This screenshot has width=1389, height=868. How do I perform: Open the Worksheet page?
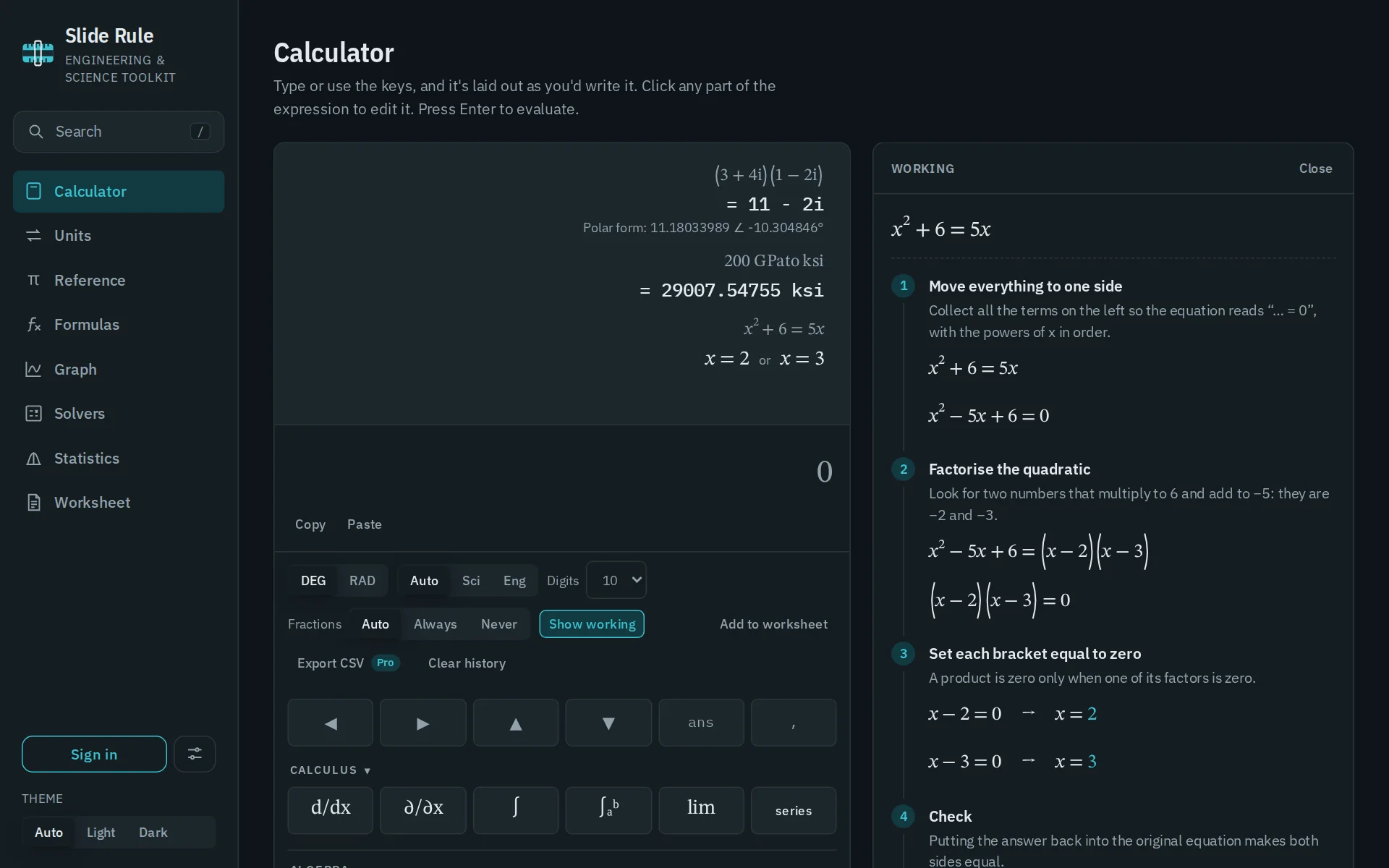tap(119, 502)
